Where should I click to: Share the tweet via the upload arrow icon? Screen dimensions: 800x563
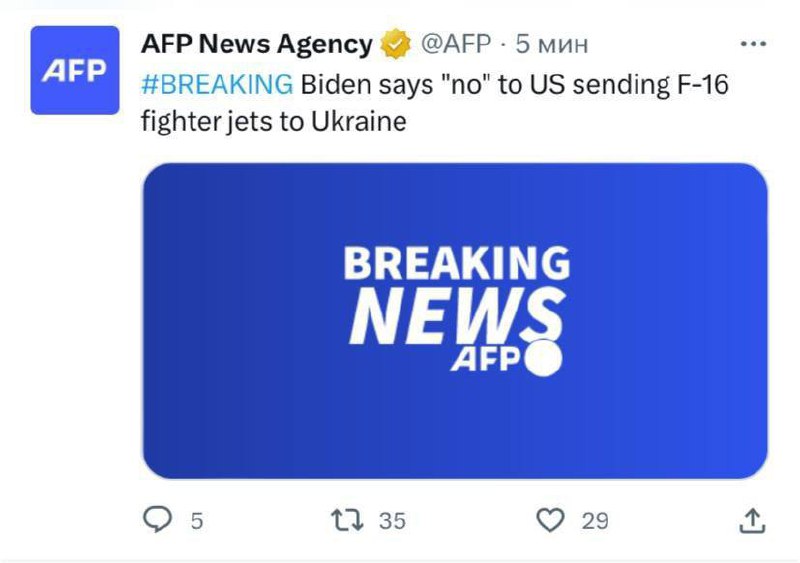pyautogui.click(x=753, y=520)
